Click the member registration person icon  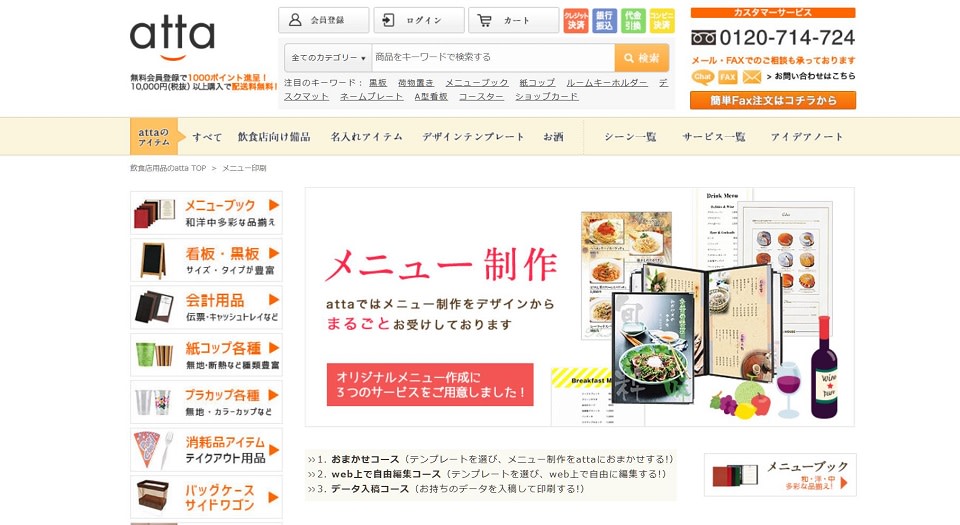pyautogui.click(x=295, y=20)
